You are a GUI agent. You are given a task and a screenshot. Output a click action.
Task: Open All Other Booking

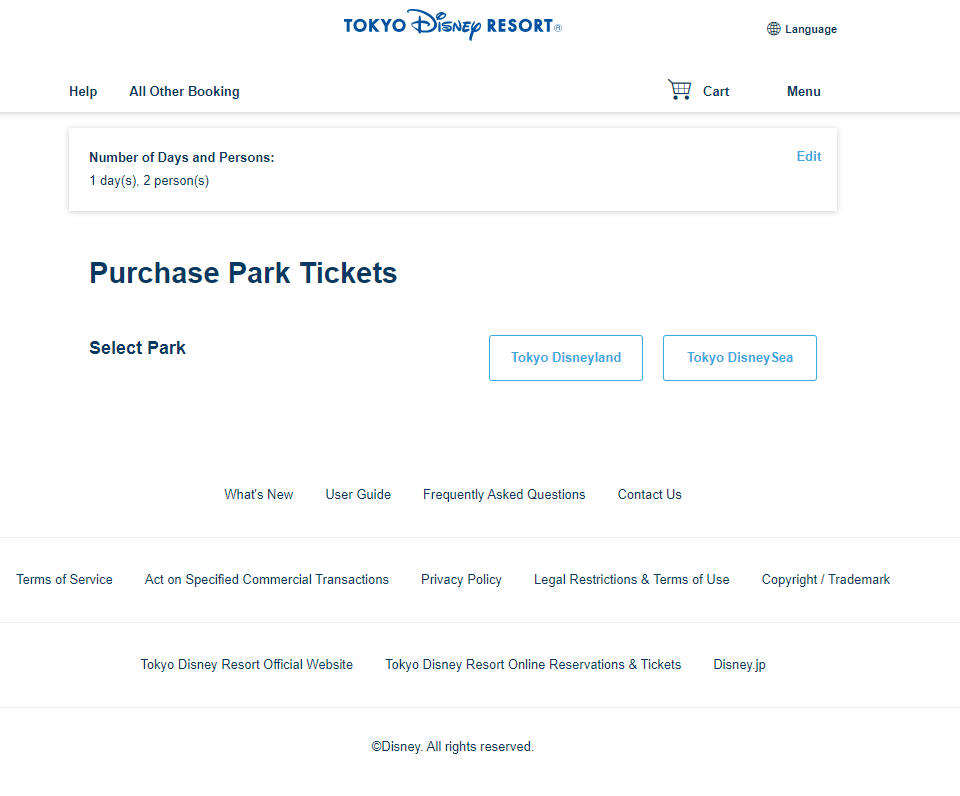tap(184, 91)
